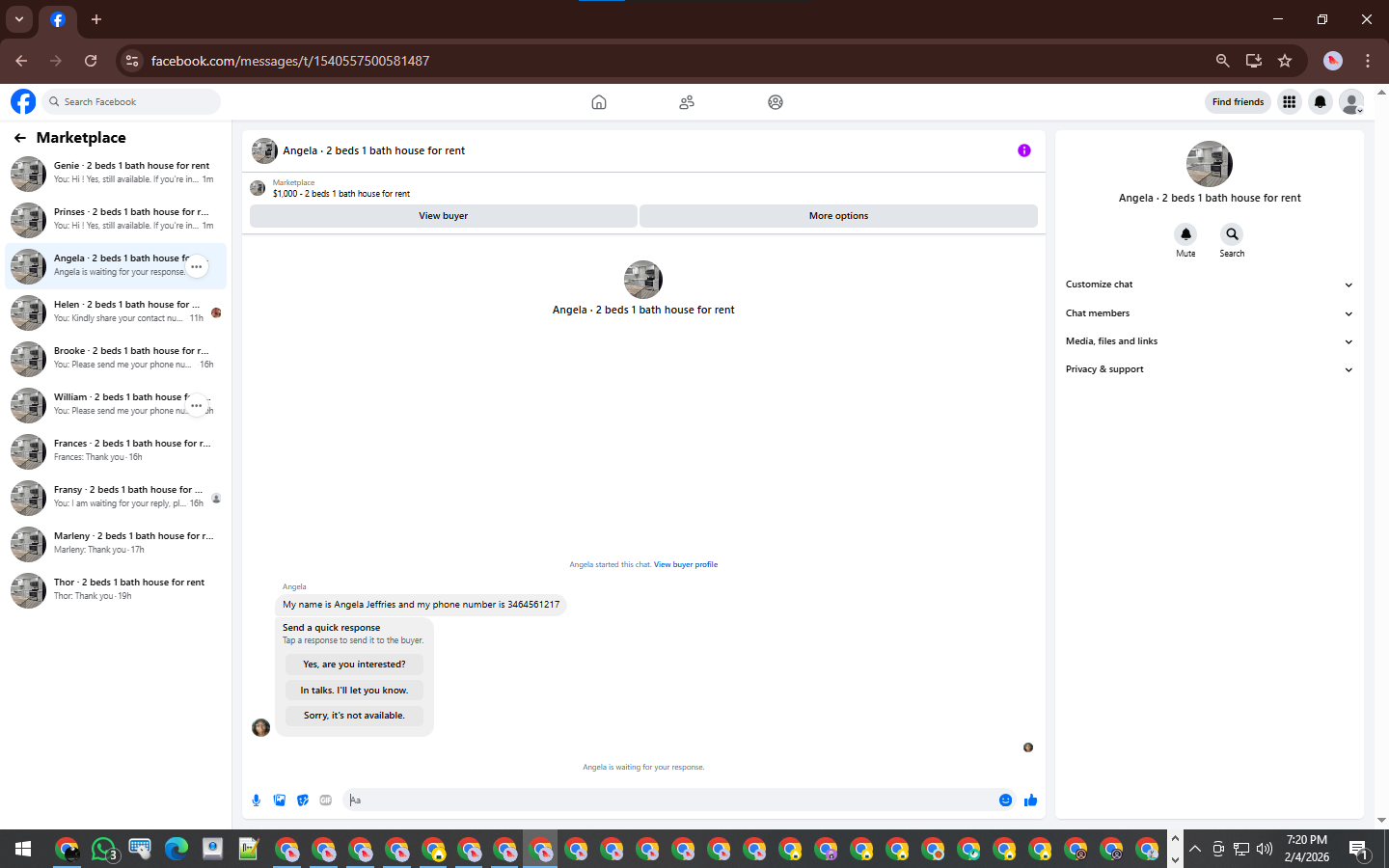Expand Media, files and links section
Viewport: 1389px width, 868px height.
[x=1209, y=341]
